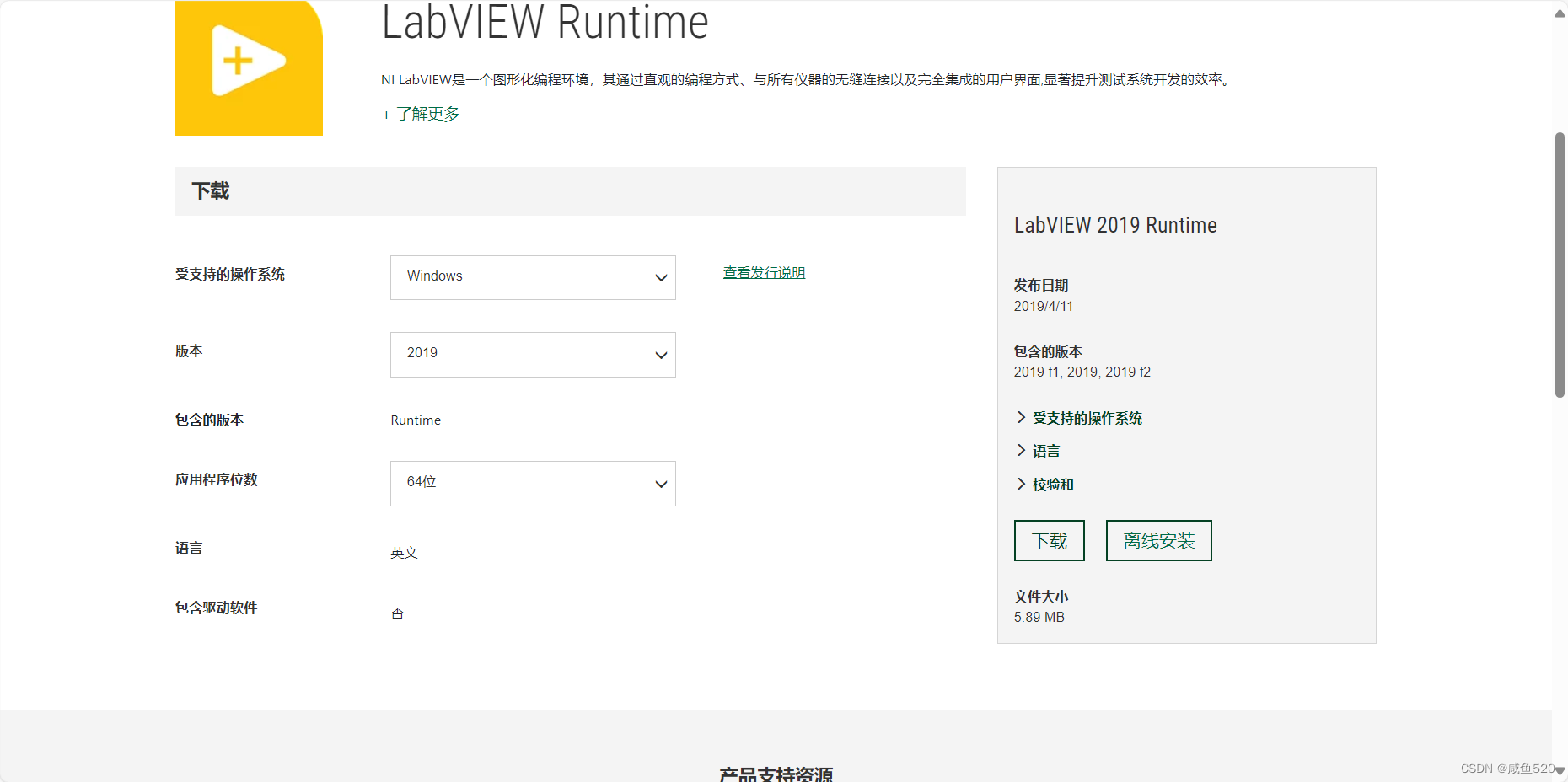Open the 受支持的操作系统 Windows dropdown
This screenshot has height=782, width=1568.
(533, 277)
